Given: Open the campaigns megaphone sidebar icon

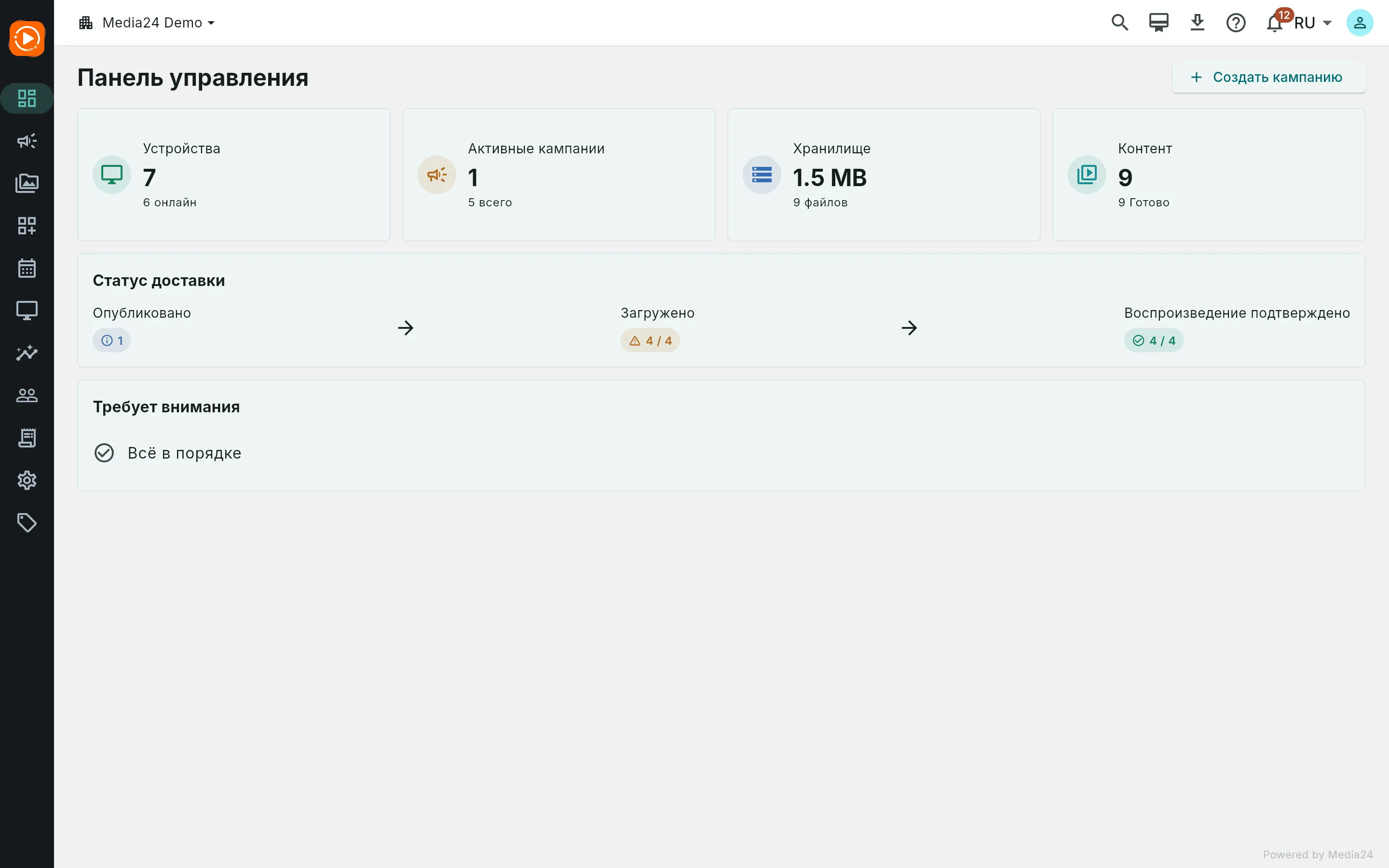Looking at the screenshot, I should point(27,141).
